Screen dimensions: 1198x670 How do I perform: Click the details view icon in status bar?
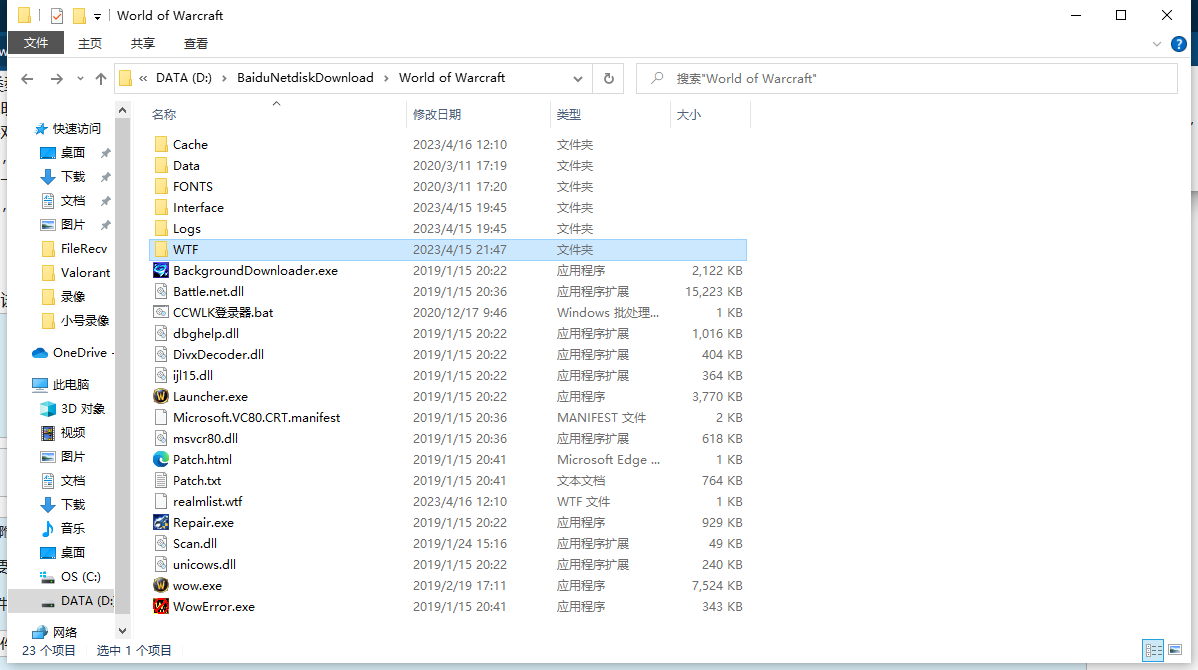click(x=1152, y=650)
